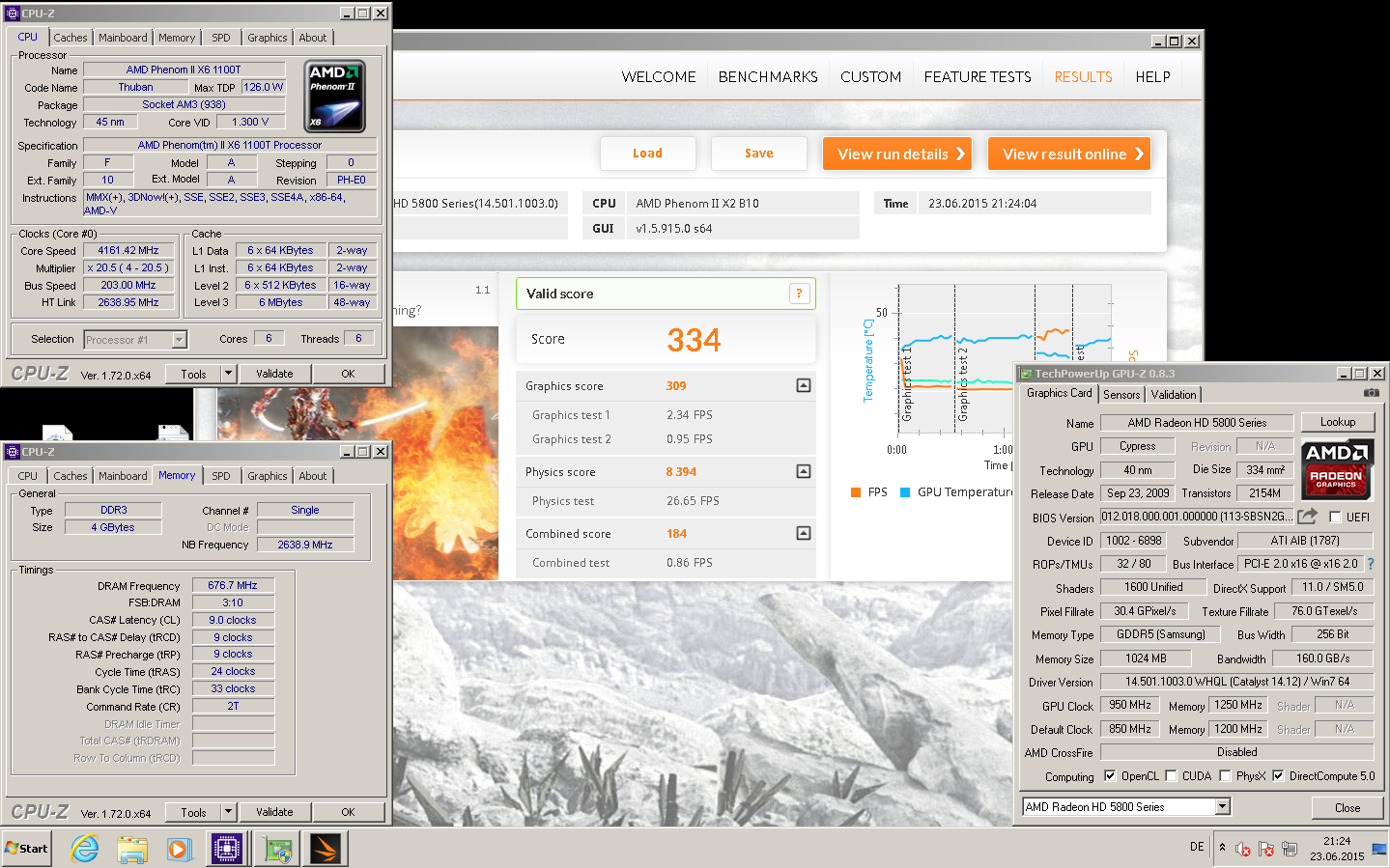
Task: Open Action Center flag icon in tray
Action: coord(1266,849)
